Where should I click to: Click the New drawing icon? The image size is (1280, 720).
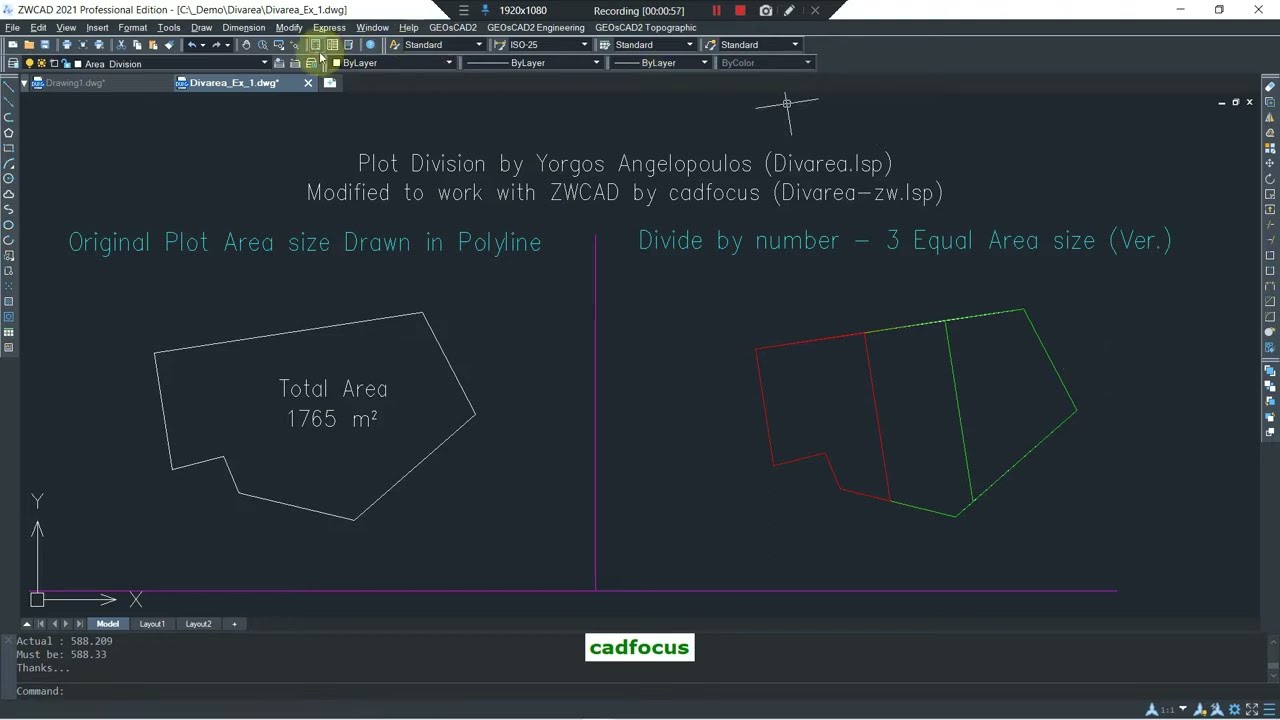tap(13, 44)
